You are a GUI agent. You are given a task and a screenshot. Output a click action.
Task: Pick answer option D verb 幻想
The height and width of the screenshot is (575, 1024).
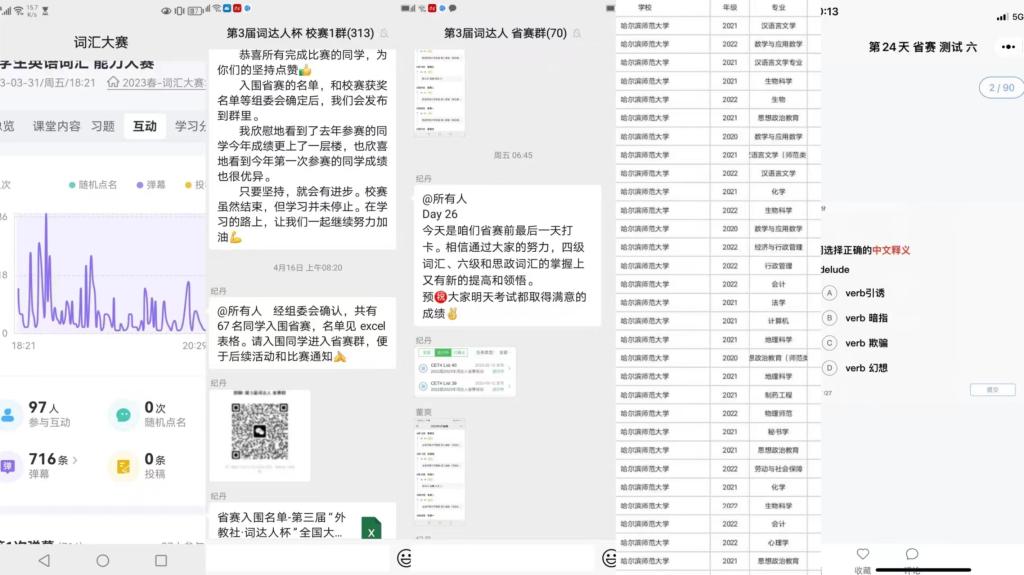tap(829, 368)
